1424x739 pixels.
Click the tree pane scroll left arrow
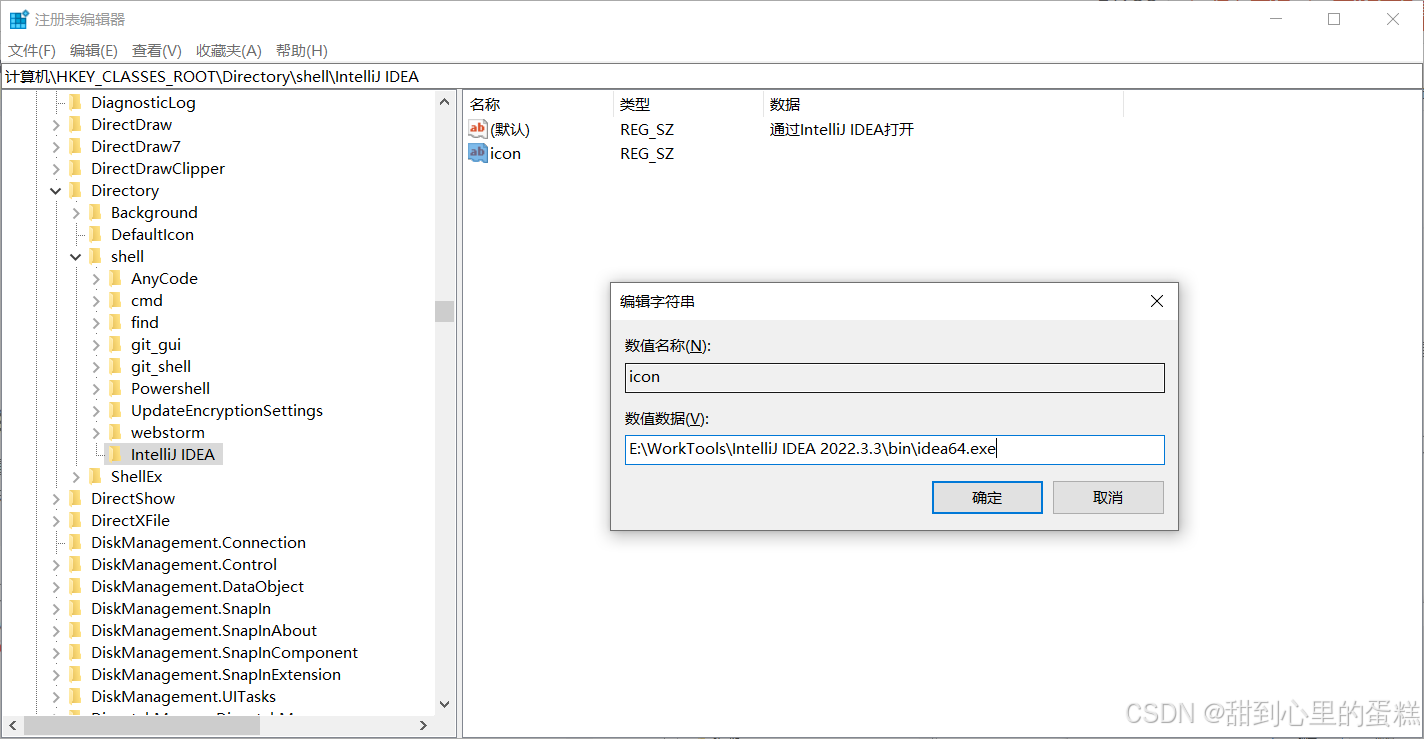13,726
